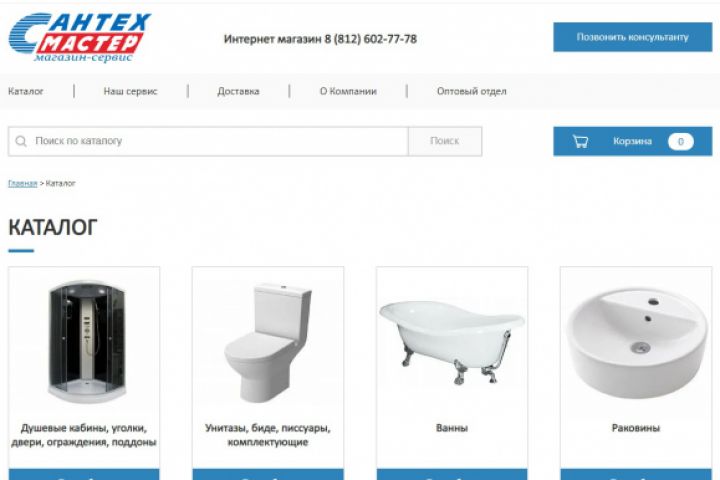720x480 pixels.
Task: Click the cart item counter badge
Action: point(681,141)
